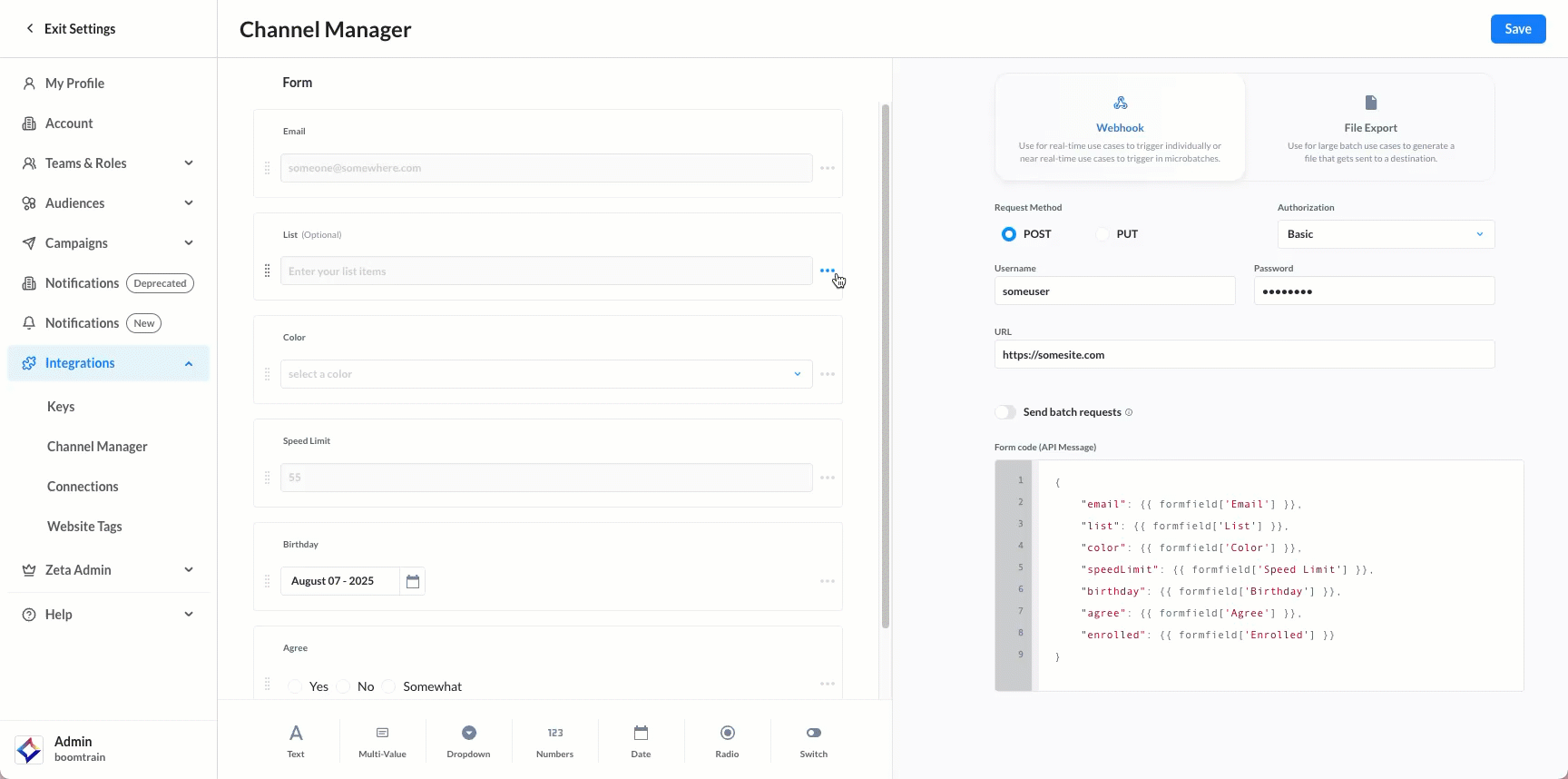Add a Date field to form
This screenshot has width=1568, height=779.
[x=641, y=741]
